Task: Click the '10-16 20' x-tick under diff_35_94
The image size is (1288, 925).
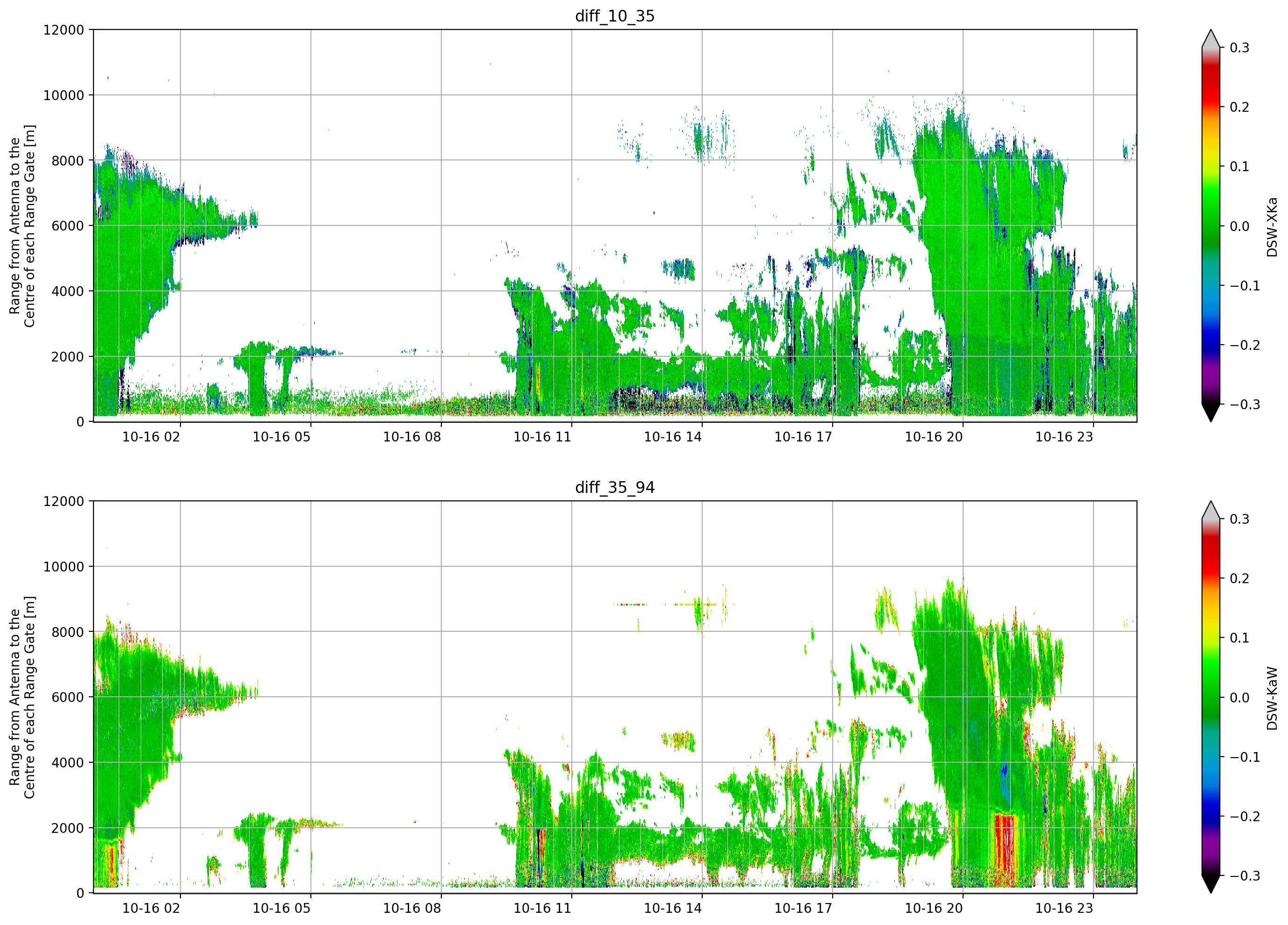Action: tap(934, 909)
